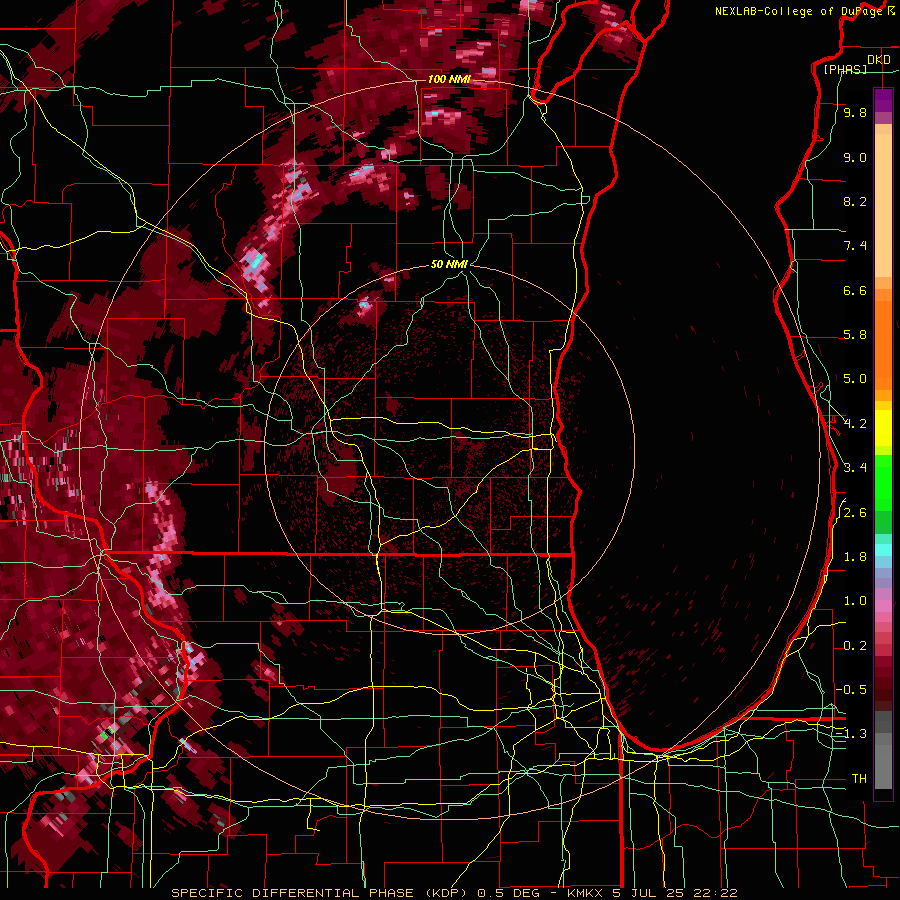Click the 50 NMI range ring label

[449, 264]
